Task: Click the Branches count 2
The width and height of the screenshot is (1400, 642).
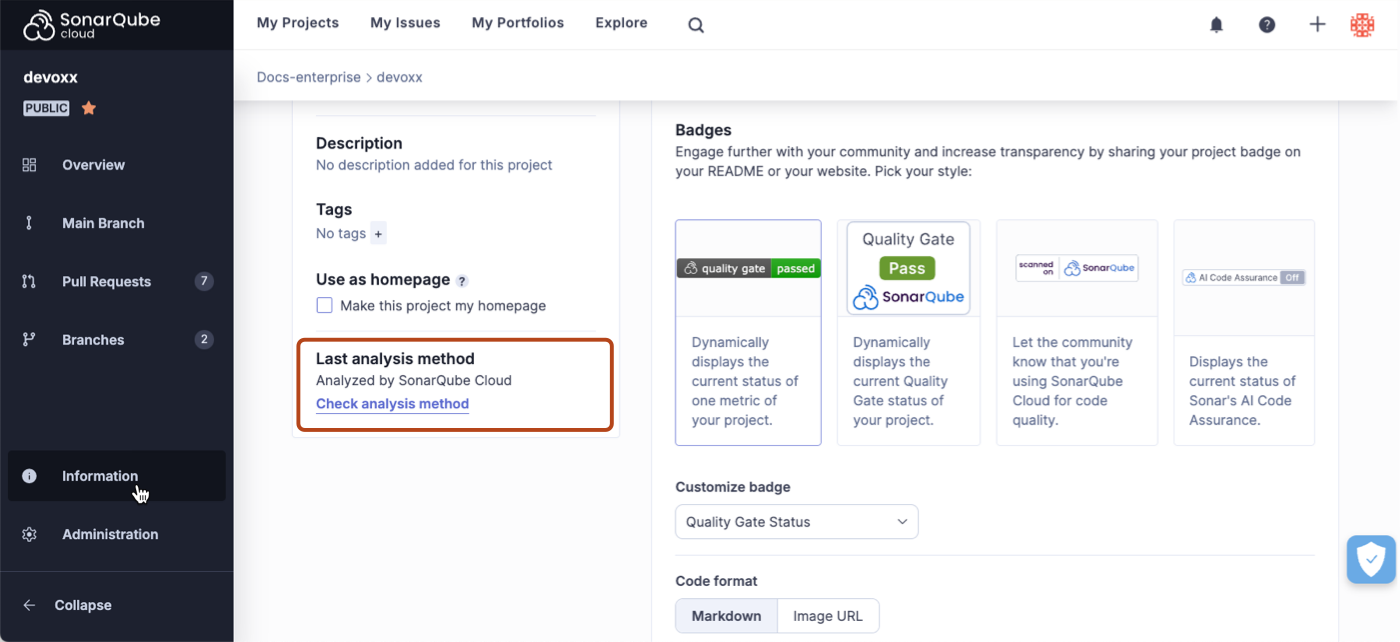Action: 204,340
